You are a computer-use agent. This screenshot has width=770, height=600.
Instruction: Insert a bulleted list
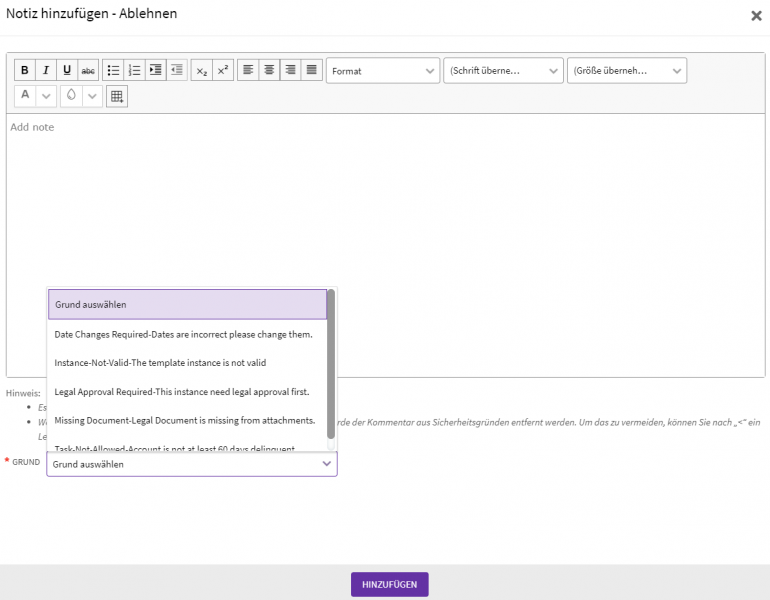click(114, 70)
